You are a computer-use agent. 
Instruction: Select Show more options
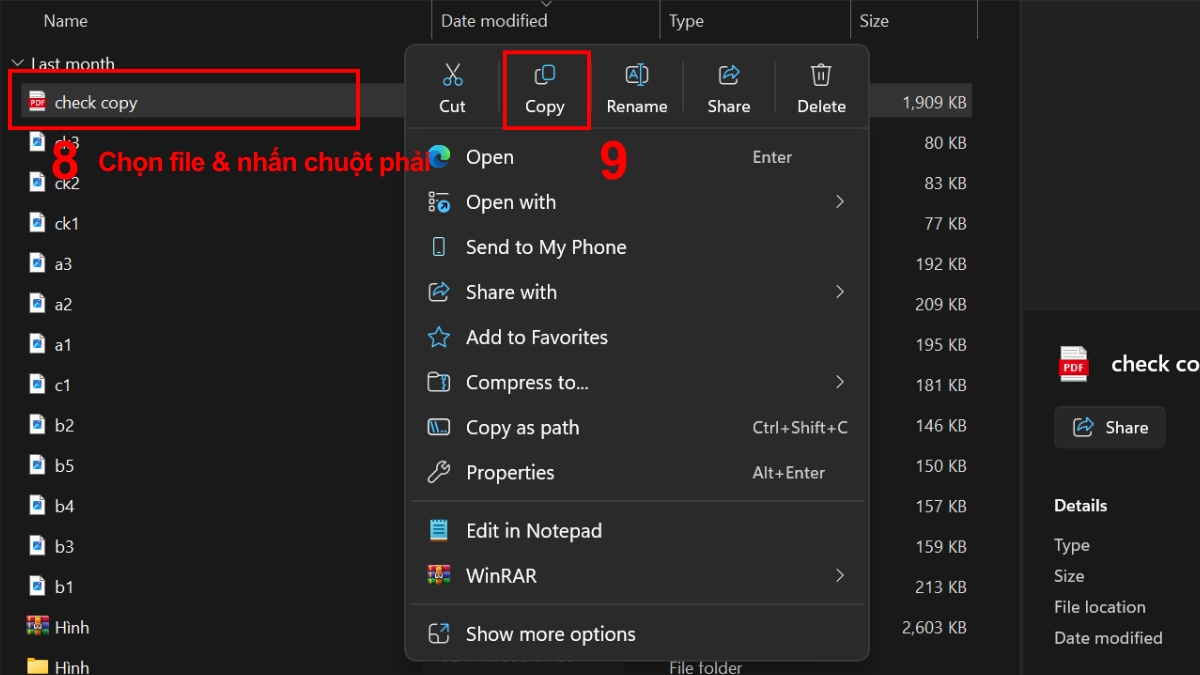click(550, 634)
